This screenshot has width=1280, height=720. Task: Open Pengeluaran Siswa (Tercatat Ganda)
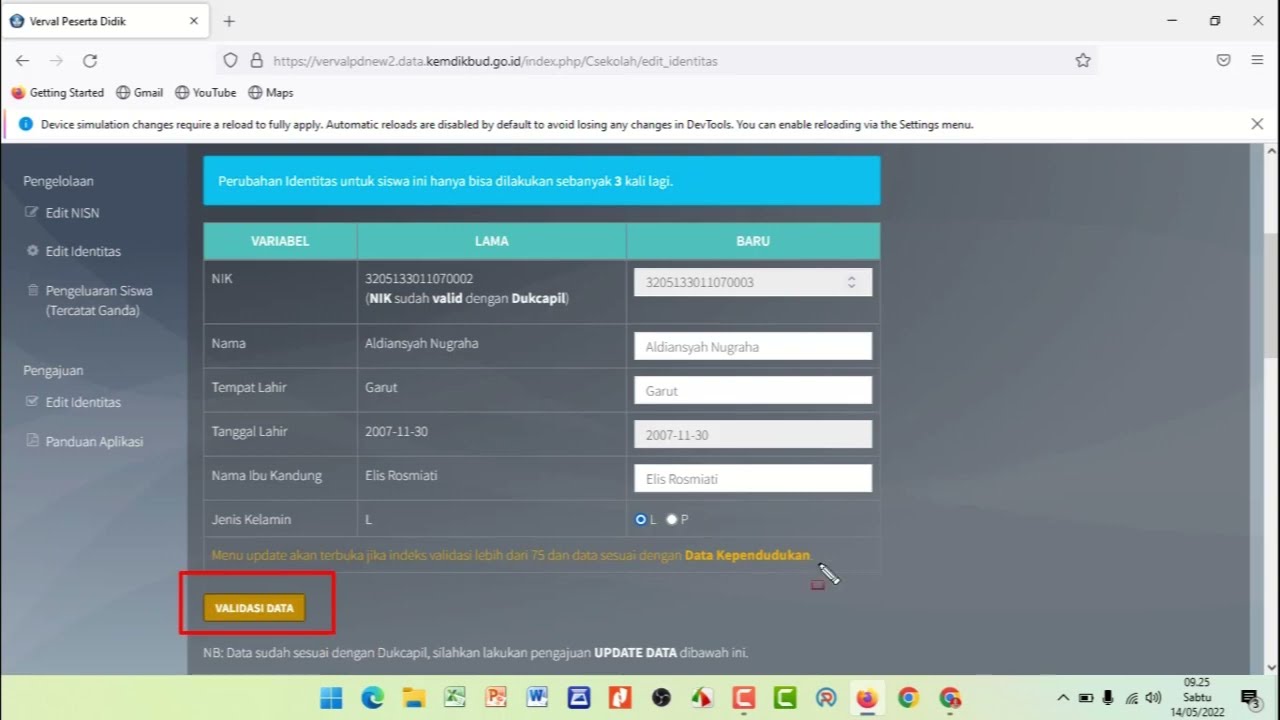point(89,300)
